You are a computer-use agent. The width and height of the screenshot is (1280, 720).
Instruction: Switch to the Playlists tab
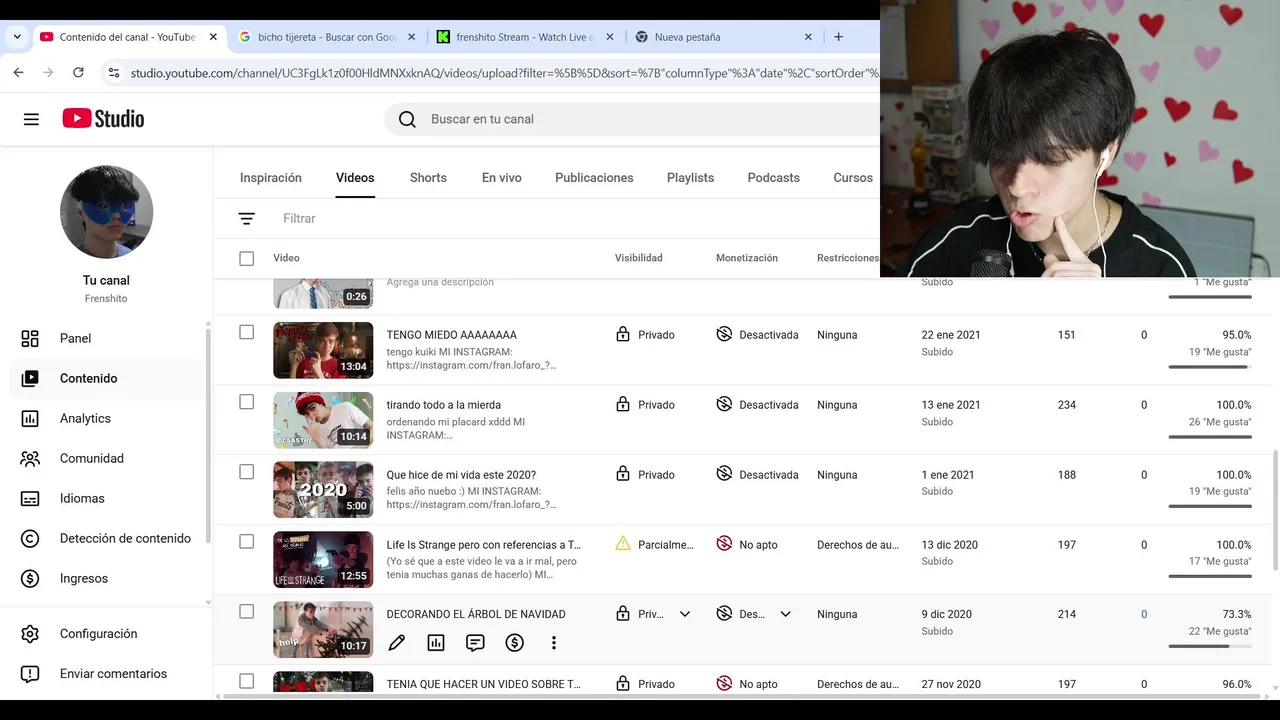click(690, 178)
